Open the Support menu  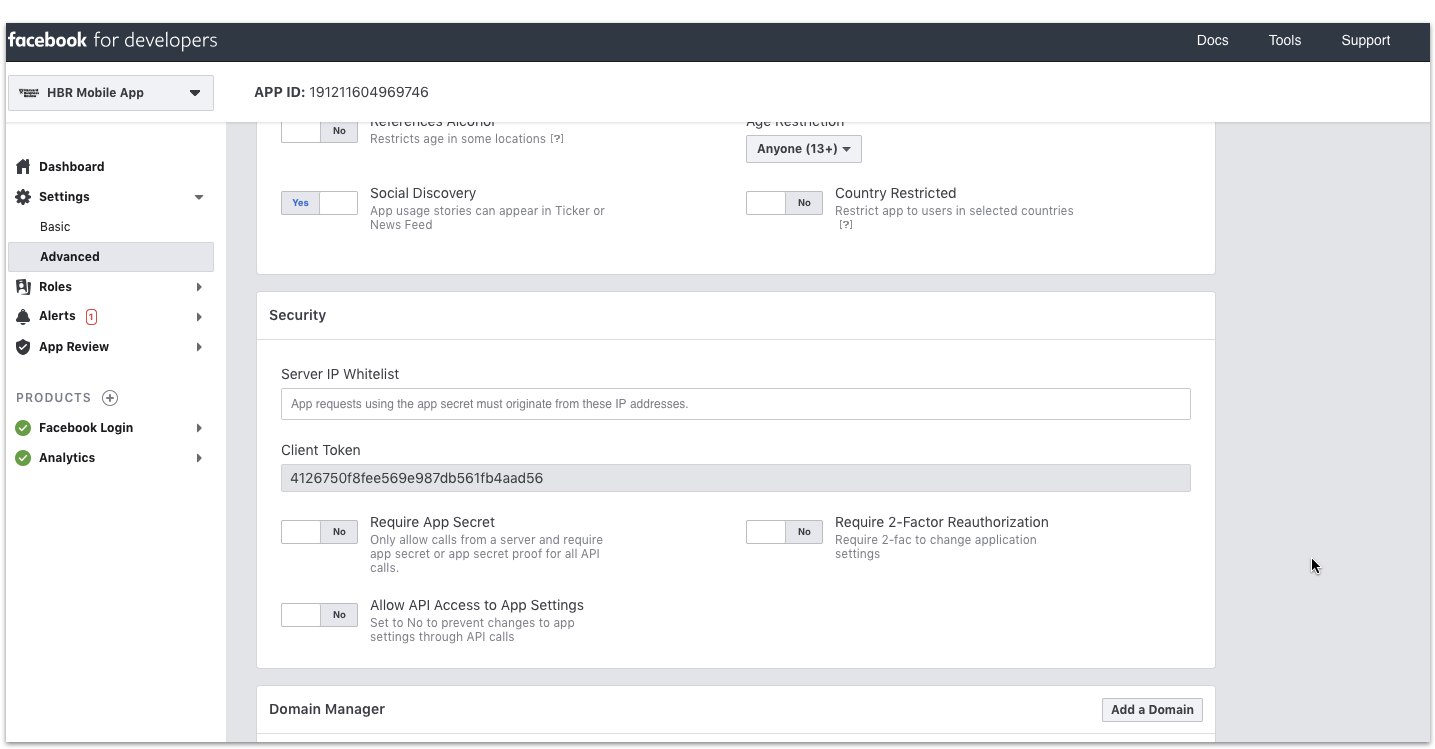[x=1366, y=41]
